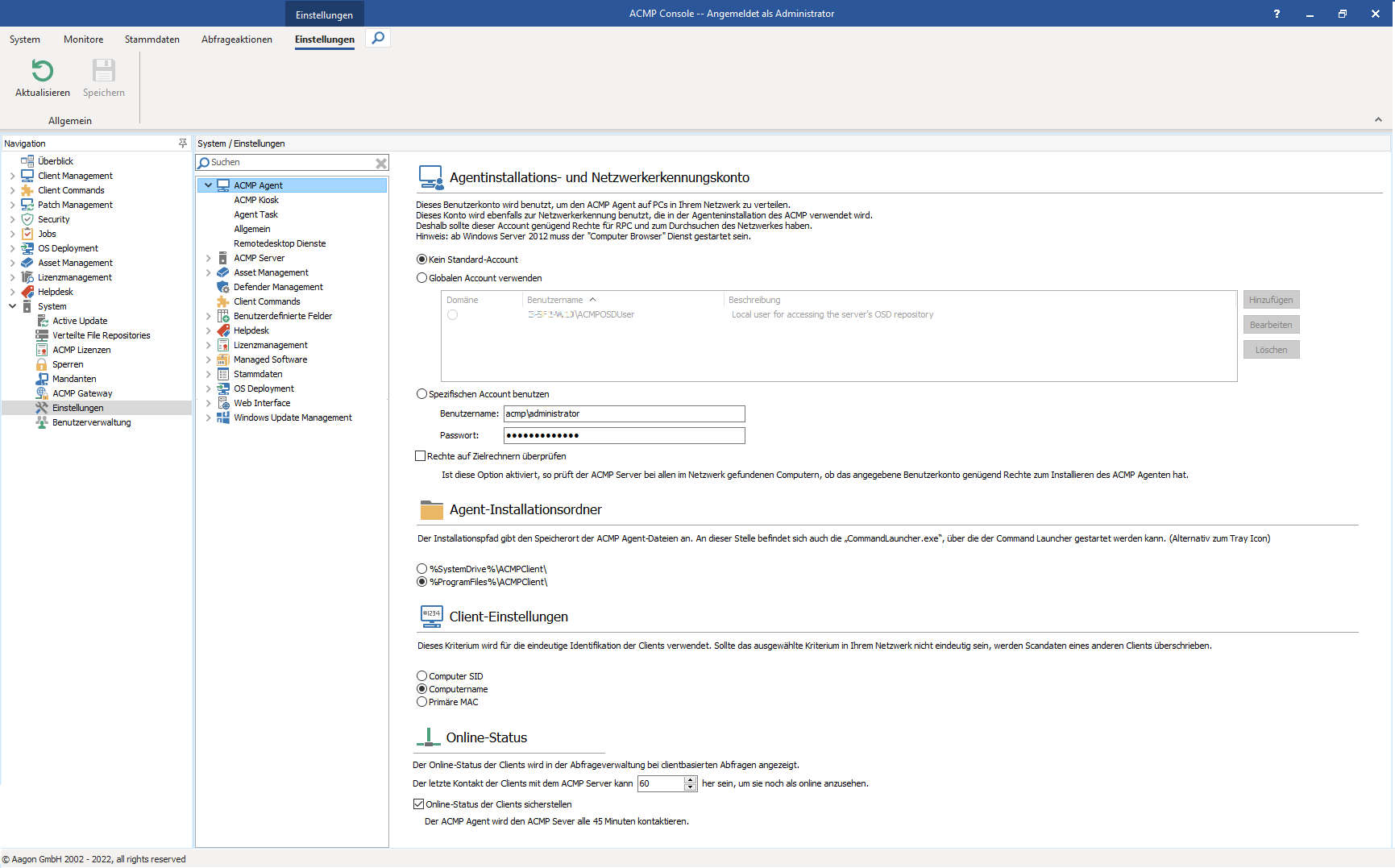The height and width of the screenshot is (868, 1395).
Task: Click the help question mark in title bar
Action: click(1277, 14)
